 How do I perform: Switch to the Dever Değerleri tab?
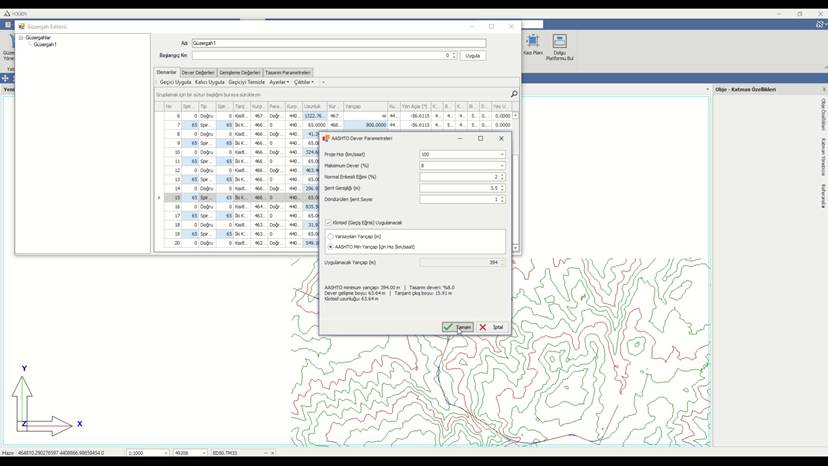coord(198,72)
